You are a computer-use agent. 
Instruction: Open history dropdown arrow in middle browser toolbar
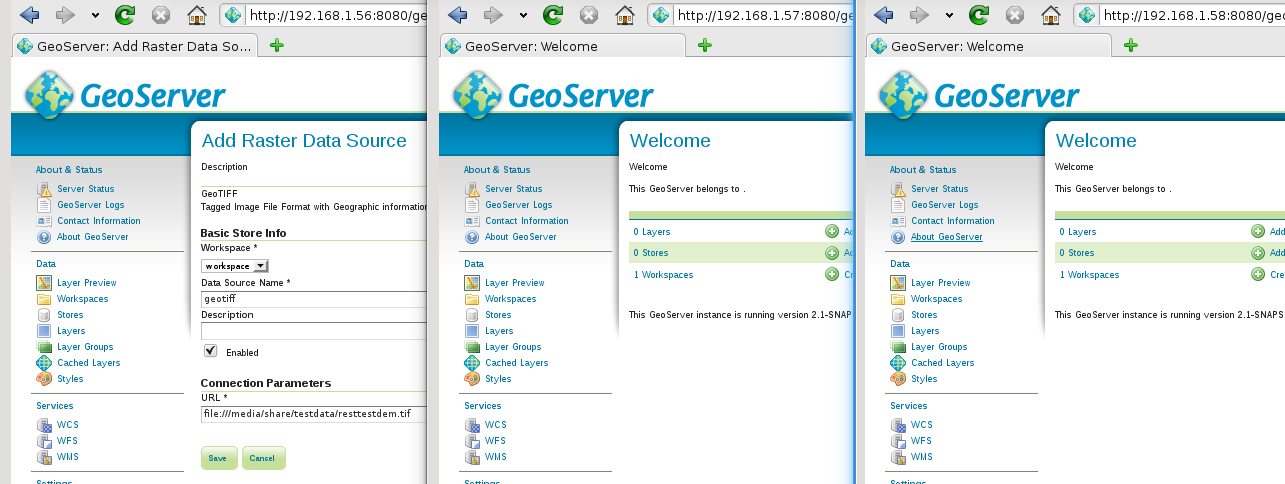(523, 16)
